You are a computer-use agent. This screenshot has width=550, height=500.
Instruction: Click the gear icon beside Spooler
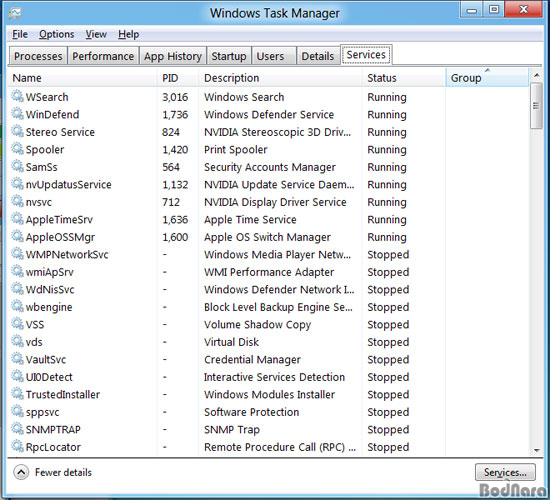point(17,148)
